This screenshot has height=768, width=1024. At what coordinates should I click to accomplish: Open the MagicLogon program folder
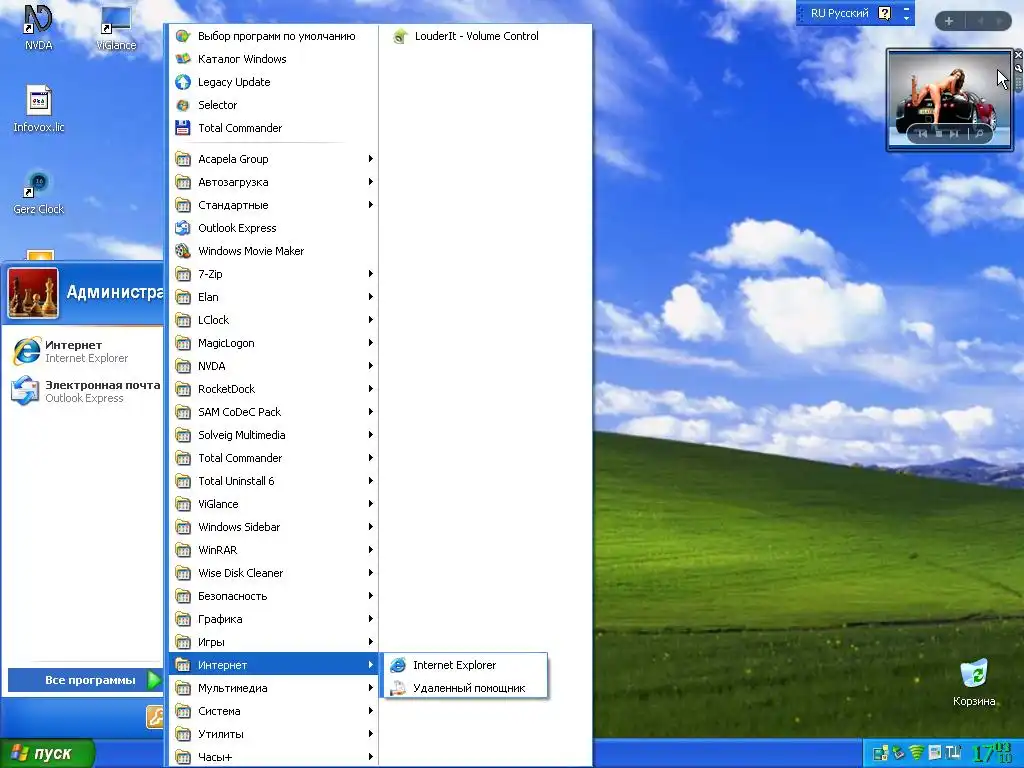[273, 343]
